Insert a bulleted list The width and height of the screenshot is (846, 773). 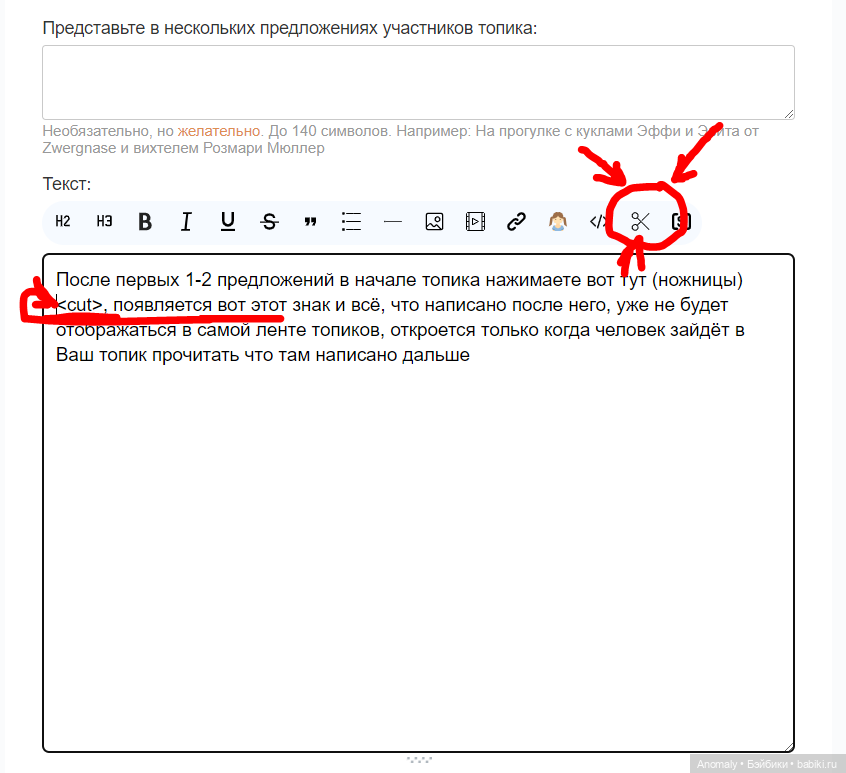pyautogui.click(x=351, y=222)
